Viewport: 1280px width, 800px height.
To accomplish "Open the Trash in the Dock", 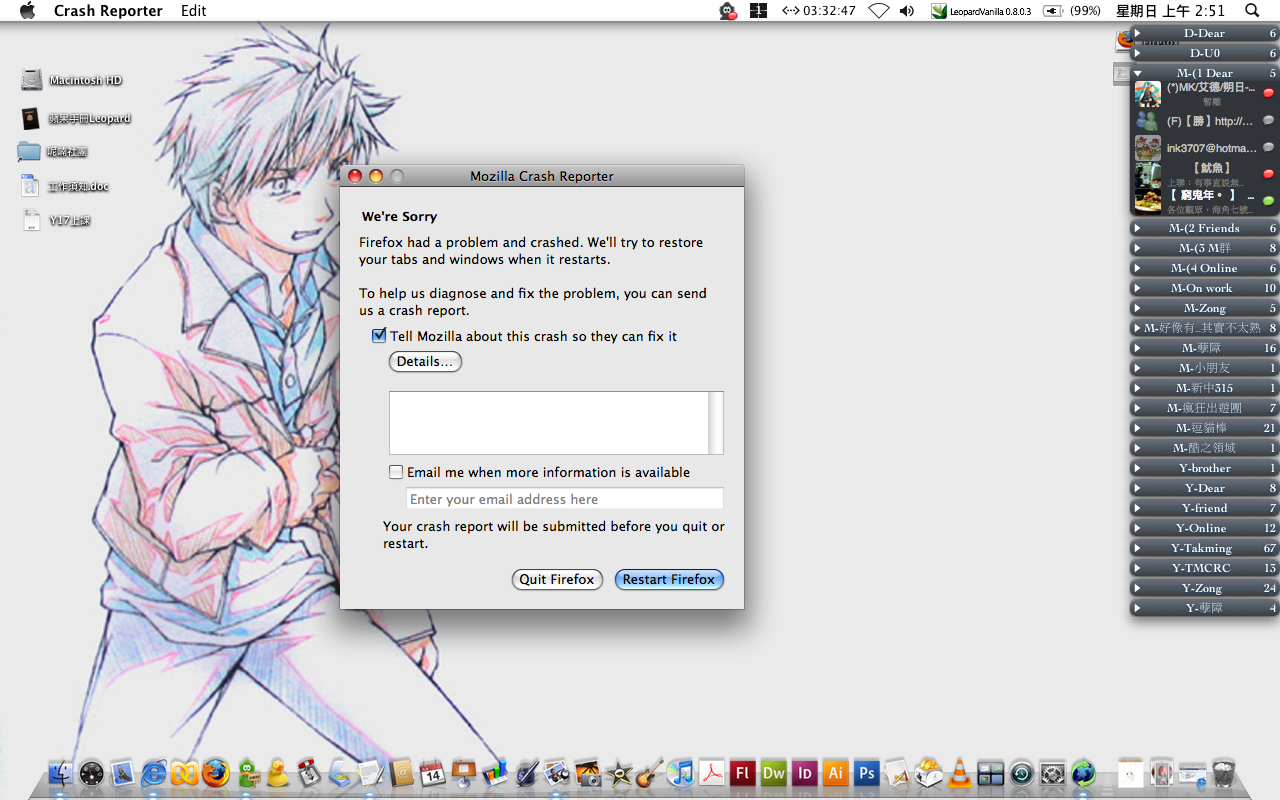I will (x=1223, y=773).
